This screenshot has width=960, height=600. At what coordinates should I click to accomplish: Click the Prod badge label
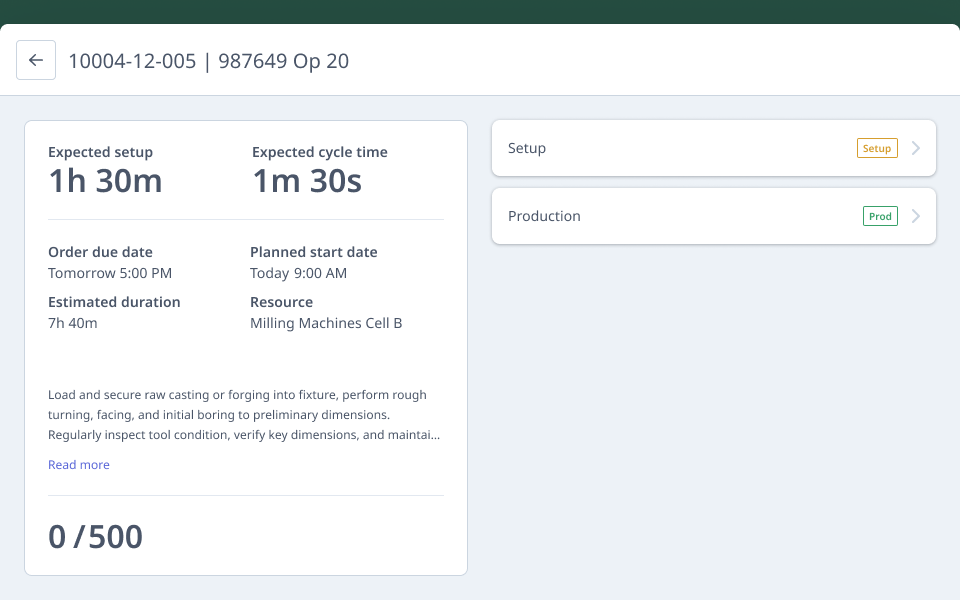[880, 216]
